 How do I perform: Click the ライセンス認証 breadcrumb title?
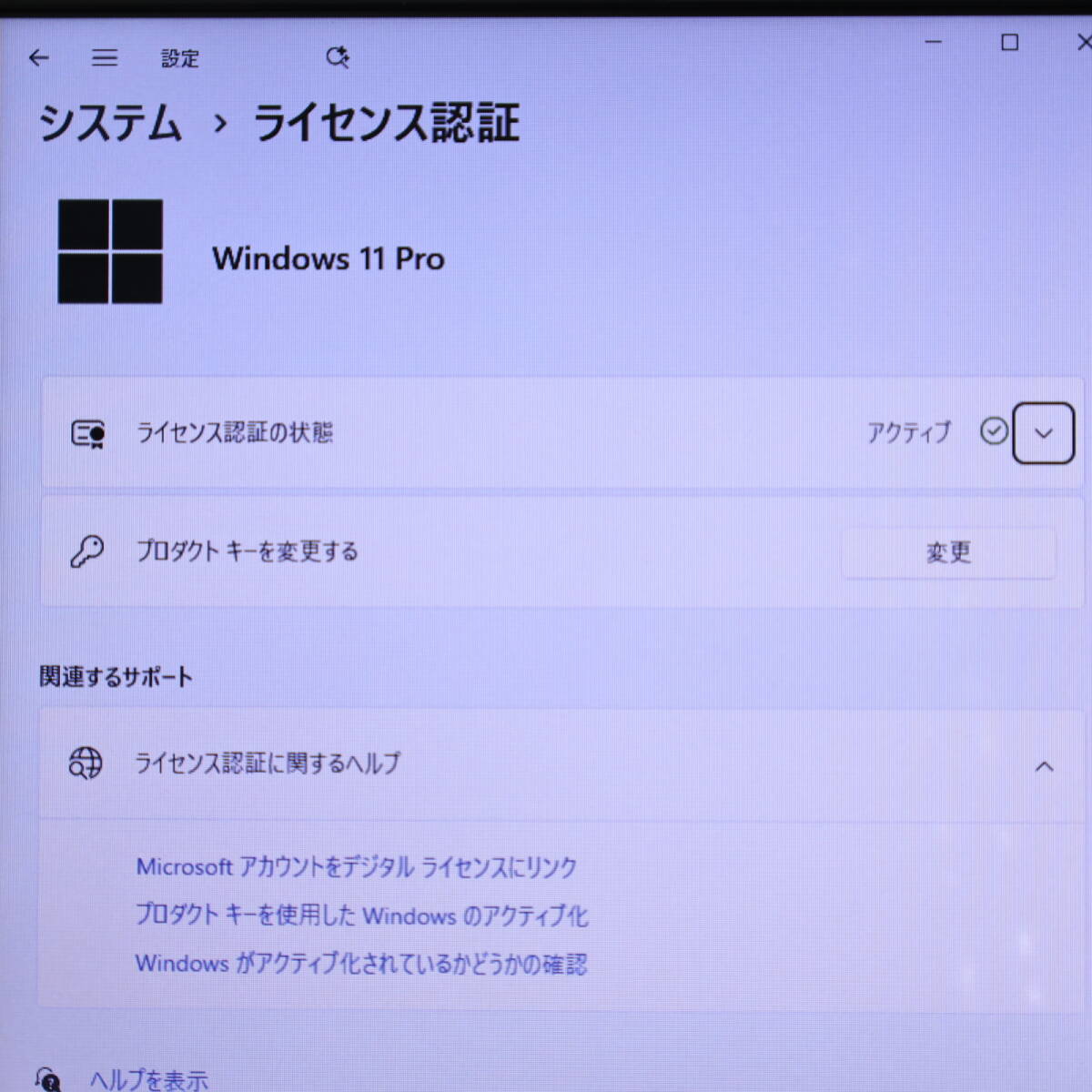[387, 123]
